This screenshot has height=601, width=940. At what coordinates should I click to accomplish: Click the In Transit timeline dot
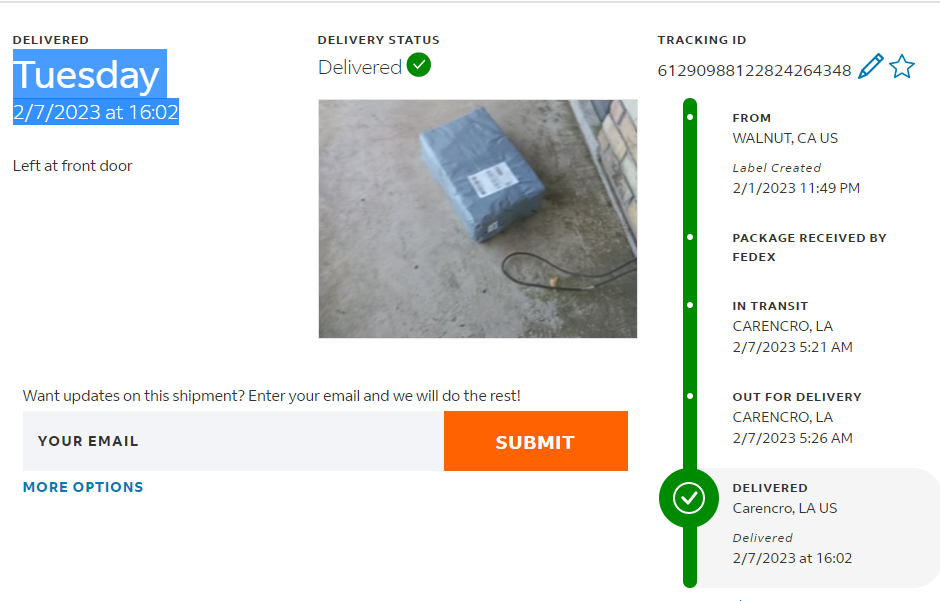point(690,305)
